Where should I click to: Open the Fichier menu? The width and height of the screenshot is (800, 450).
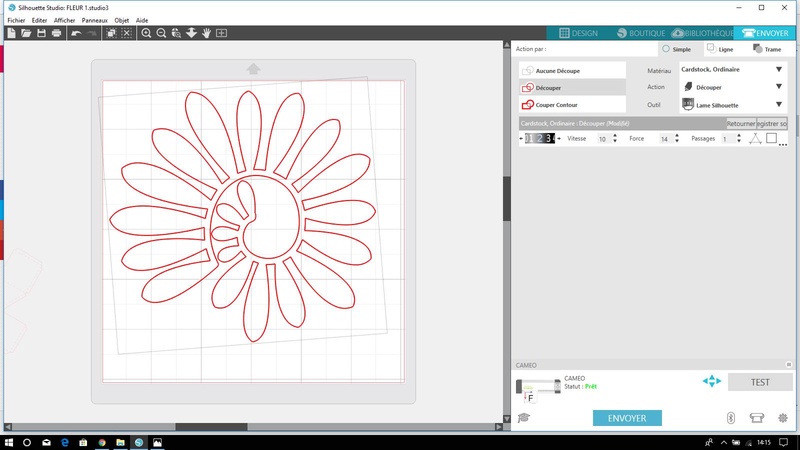click(x=16, y=20)
